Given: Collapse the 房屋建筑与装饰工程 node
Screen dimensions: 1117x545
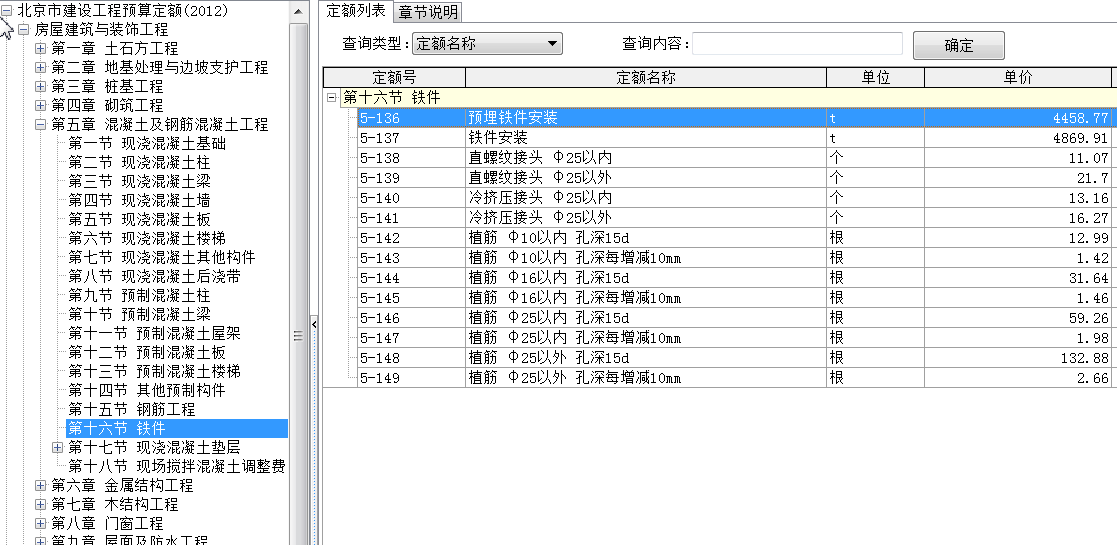Looking at the screenshot, I should tap(24, 30).
